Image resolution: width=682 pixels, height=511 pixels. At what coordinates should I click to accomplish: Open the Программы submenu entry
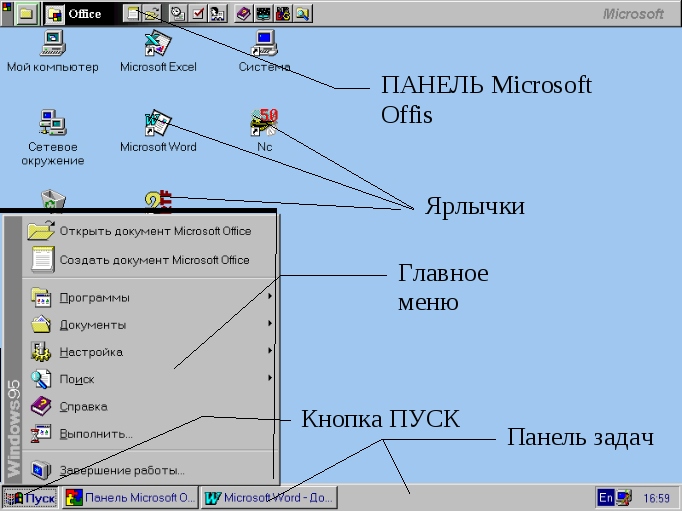coord(149,297)
